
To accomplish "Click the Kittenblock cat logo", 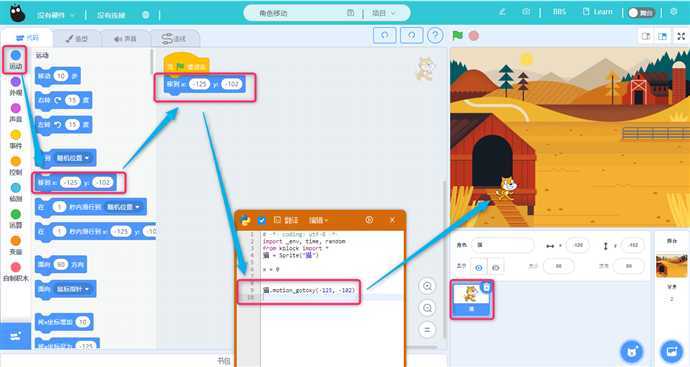I will (x=17, y=14).
